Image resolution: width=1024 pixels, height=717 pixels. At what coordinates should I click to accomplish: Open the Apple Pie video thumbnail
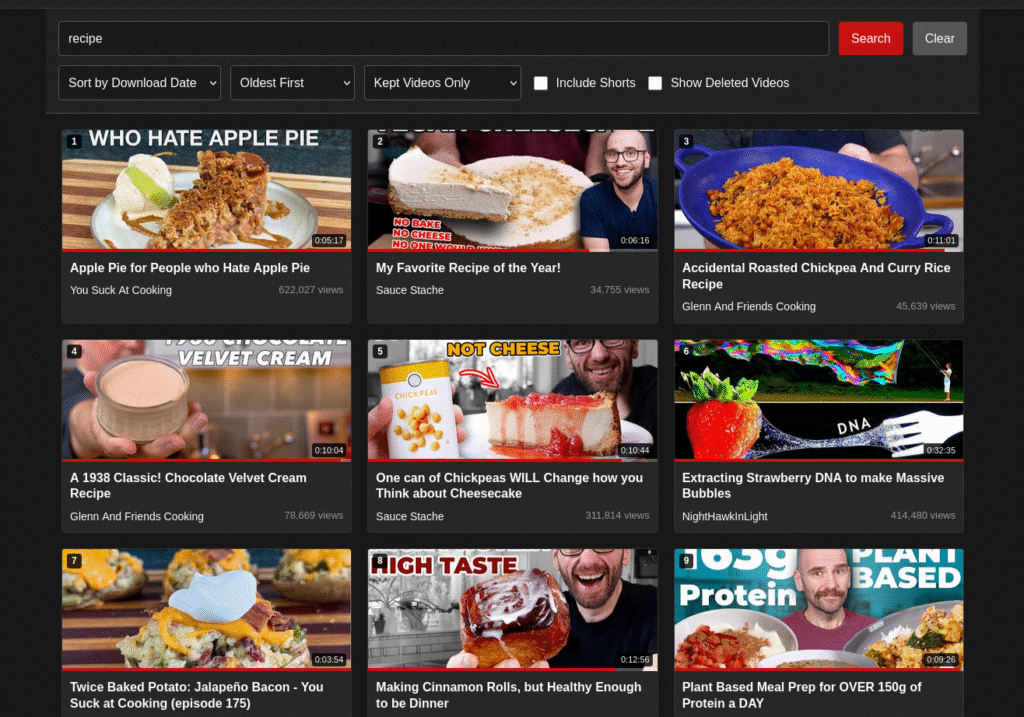click(x=206, y=189)
